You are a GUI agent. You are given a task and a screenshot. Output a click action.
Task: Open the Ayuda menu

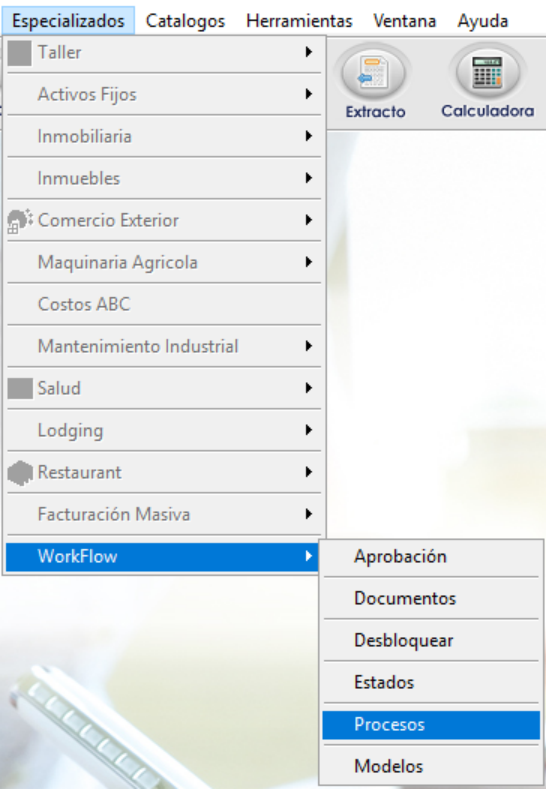coord(483,21)
